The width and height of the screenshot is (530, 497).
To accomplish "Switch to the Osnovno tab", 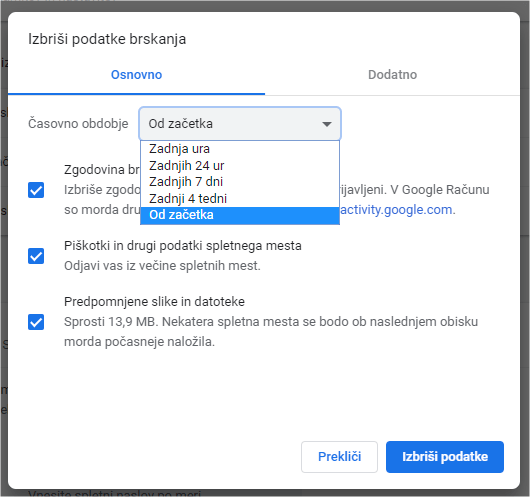I will [136, 75].
